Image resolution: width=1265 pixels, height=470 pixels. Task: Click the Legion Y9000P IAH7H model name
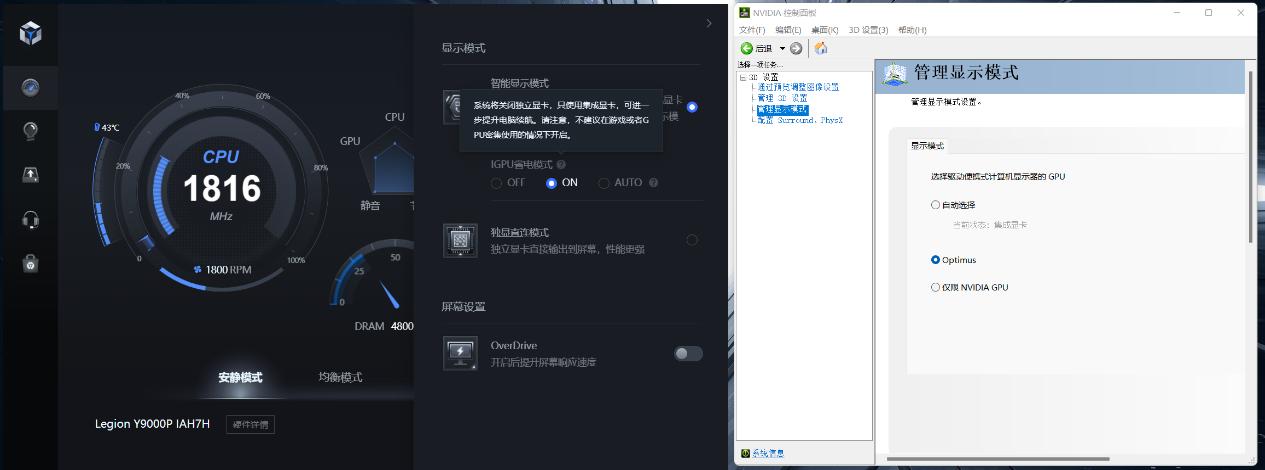(x=153, y=424)
